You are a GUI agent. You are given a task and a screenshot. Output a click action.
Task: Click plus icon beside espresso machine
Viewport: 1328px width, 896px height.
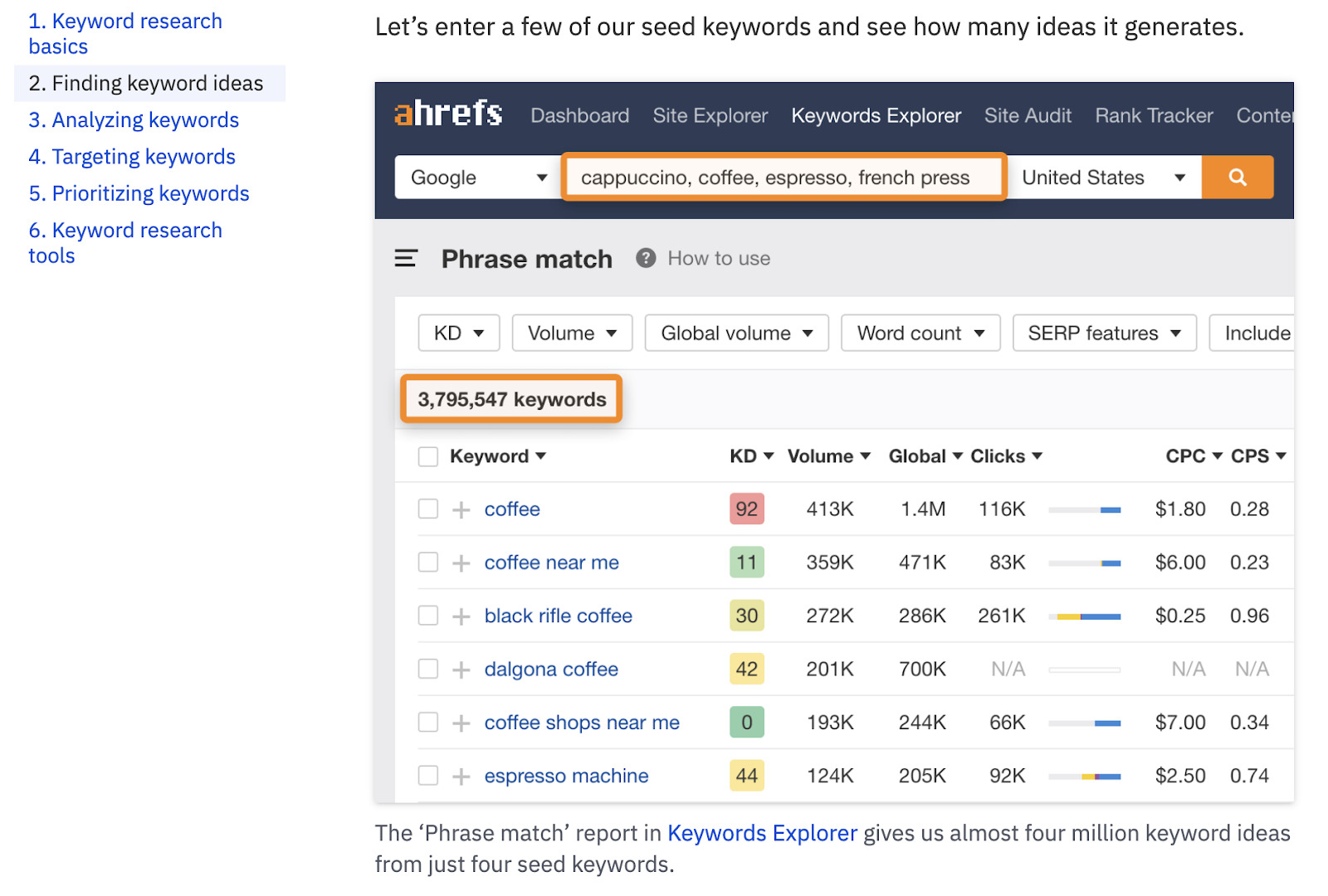coord(461,777)
